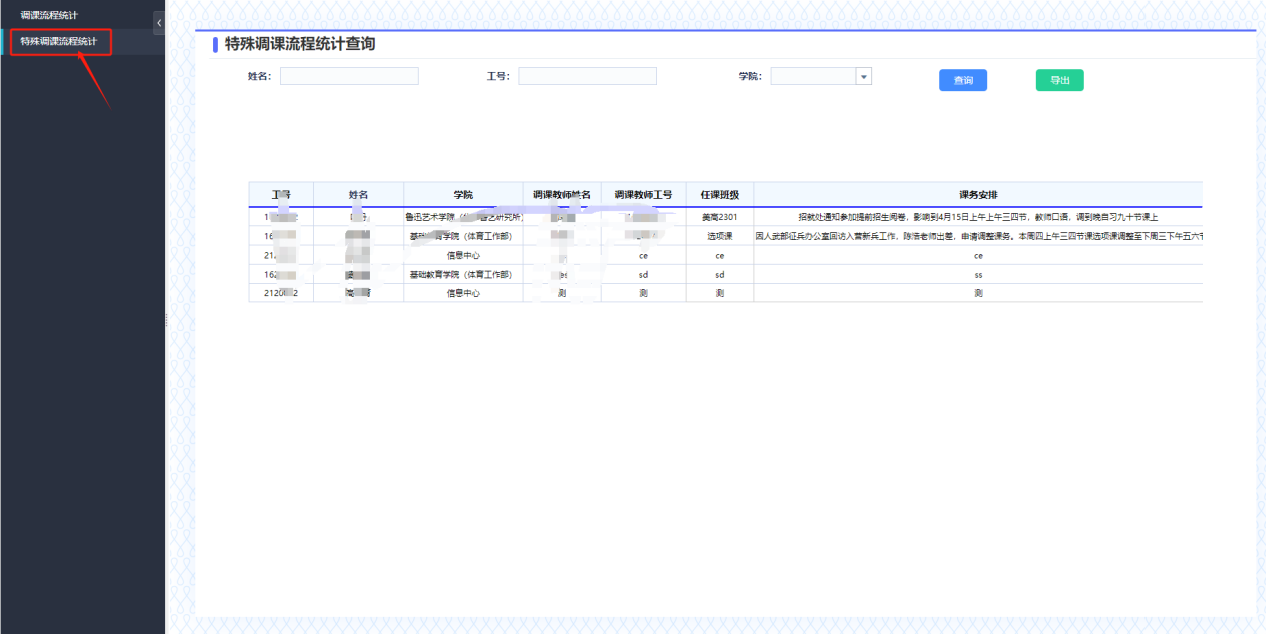1266x634 pixels.
Task: Click the green 导出 button
Action: [x=1059, y=80]
